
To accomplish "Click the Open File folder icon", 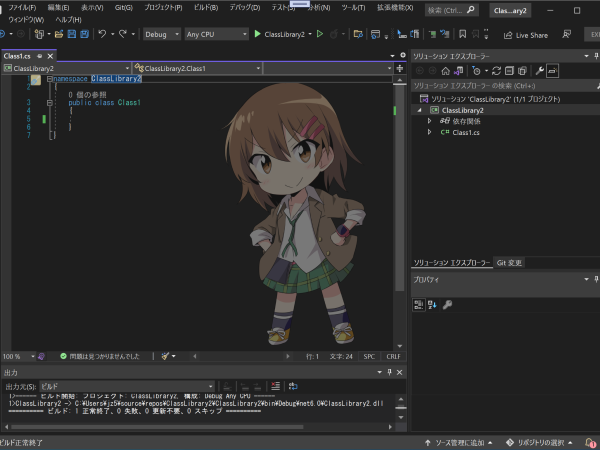I will tap(59, 34).
